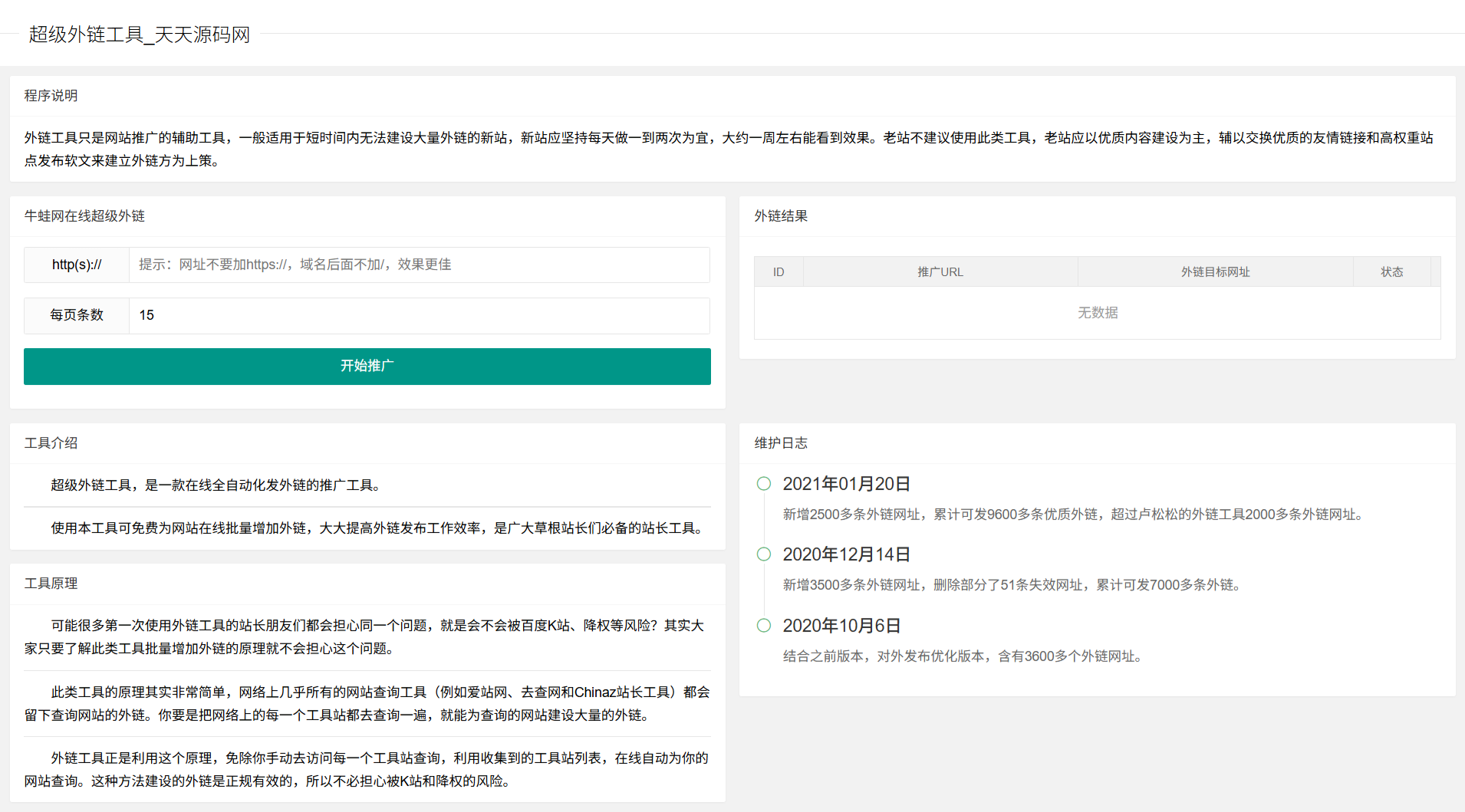Click the 无数据 placeholder in results table
Screen dimensions: 1465x812
1097,312
